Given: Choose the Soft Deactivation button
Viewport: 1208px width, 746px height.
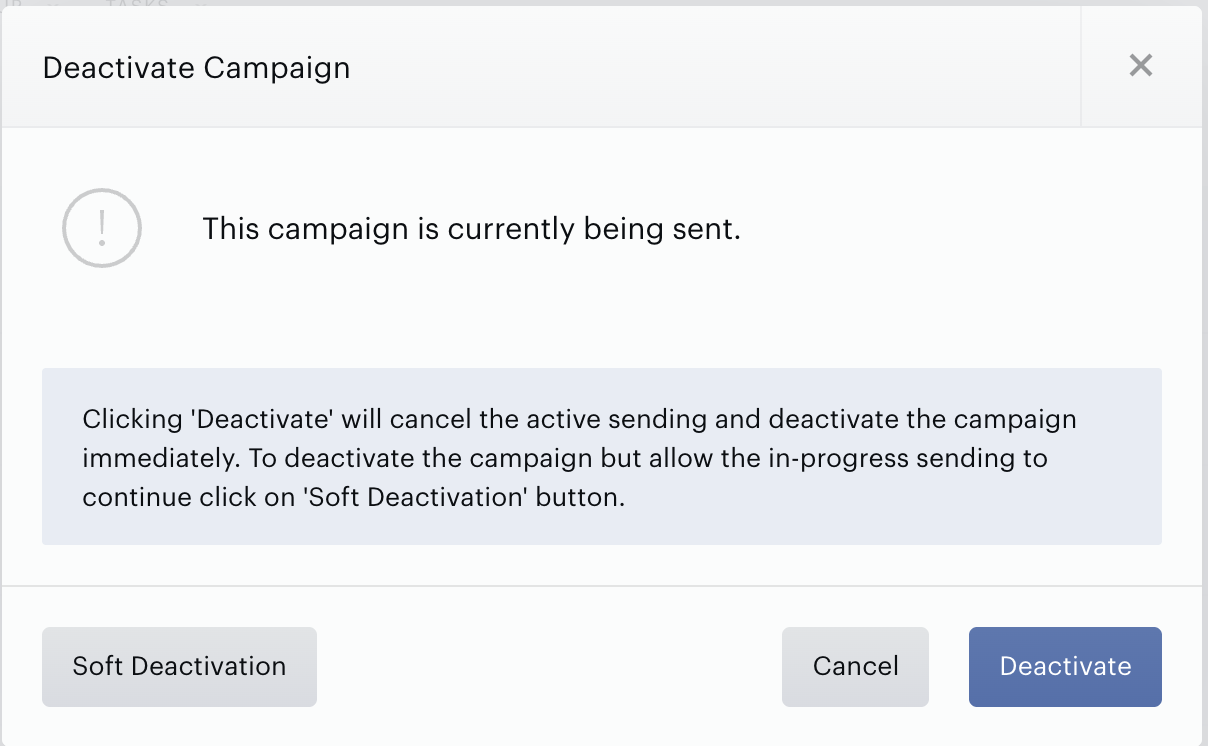Looking at the screenshot, I should point(179,667).
